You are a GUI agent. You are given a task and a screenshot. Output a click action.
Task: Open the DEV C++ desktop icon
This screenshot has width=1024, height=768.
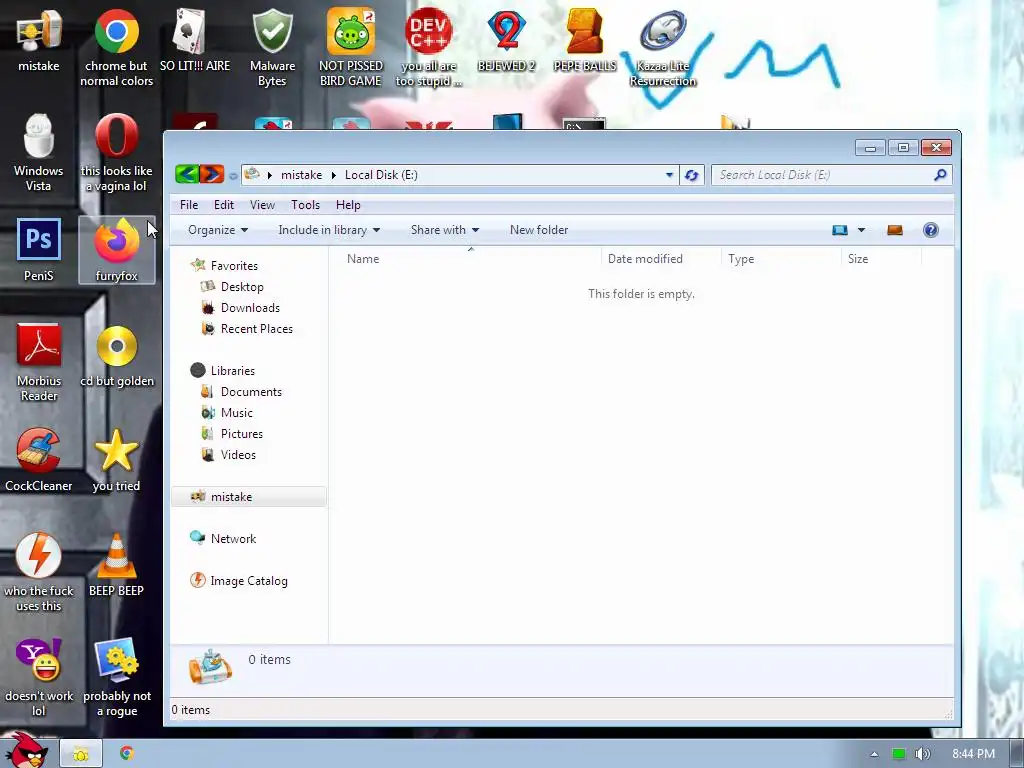pyautogui.click(x=428, y=48)
